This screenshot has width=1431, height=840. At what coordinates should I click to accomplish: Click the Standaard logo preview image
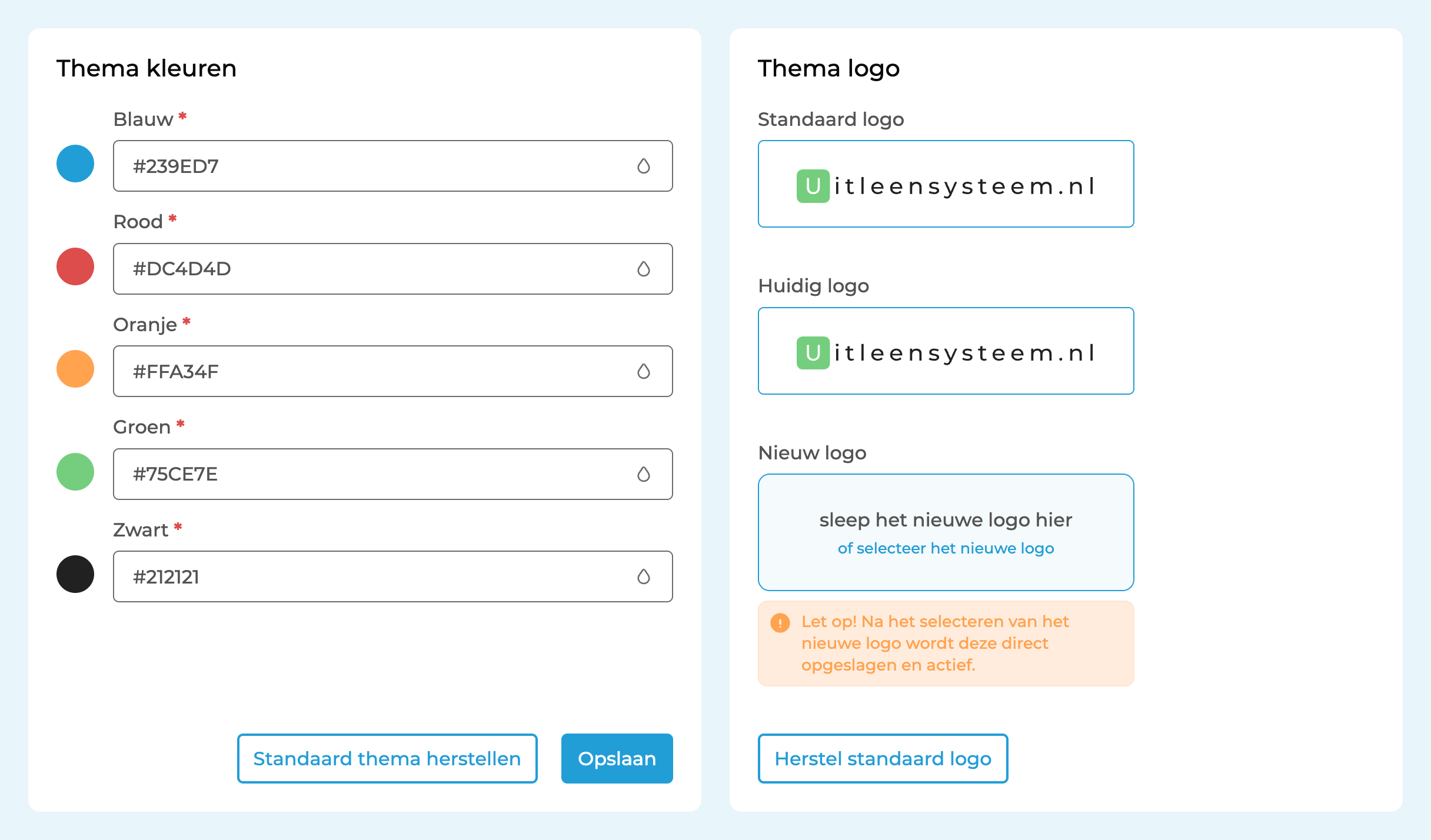pyautogui.click(x=946, y=184)
